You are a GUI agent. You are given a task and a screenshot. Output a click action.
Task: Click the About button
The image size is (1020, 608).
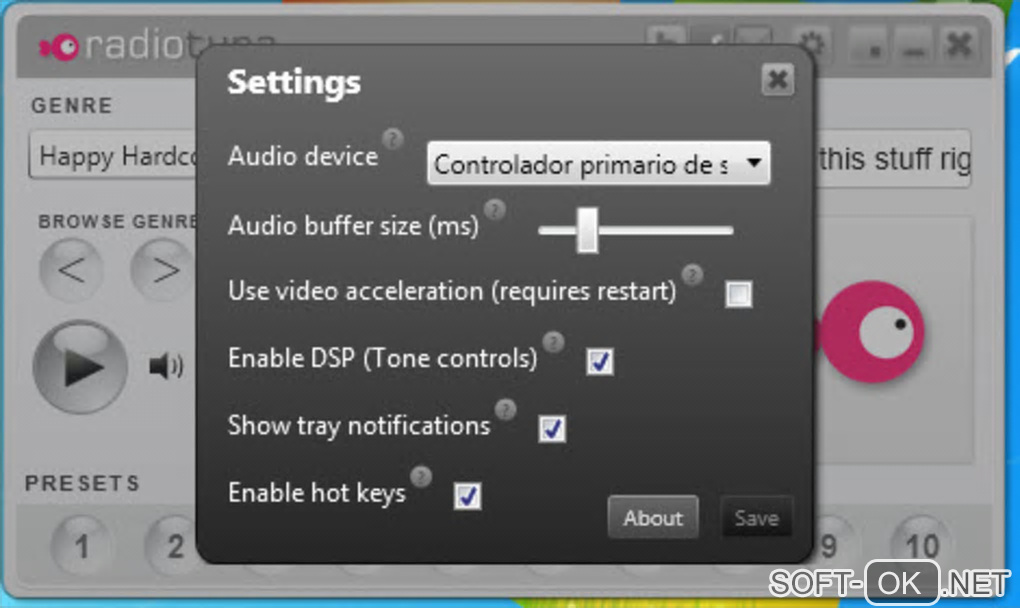pos(653,518)
